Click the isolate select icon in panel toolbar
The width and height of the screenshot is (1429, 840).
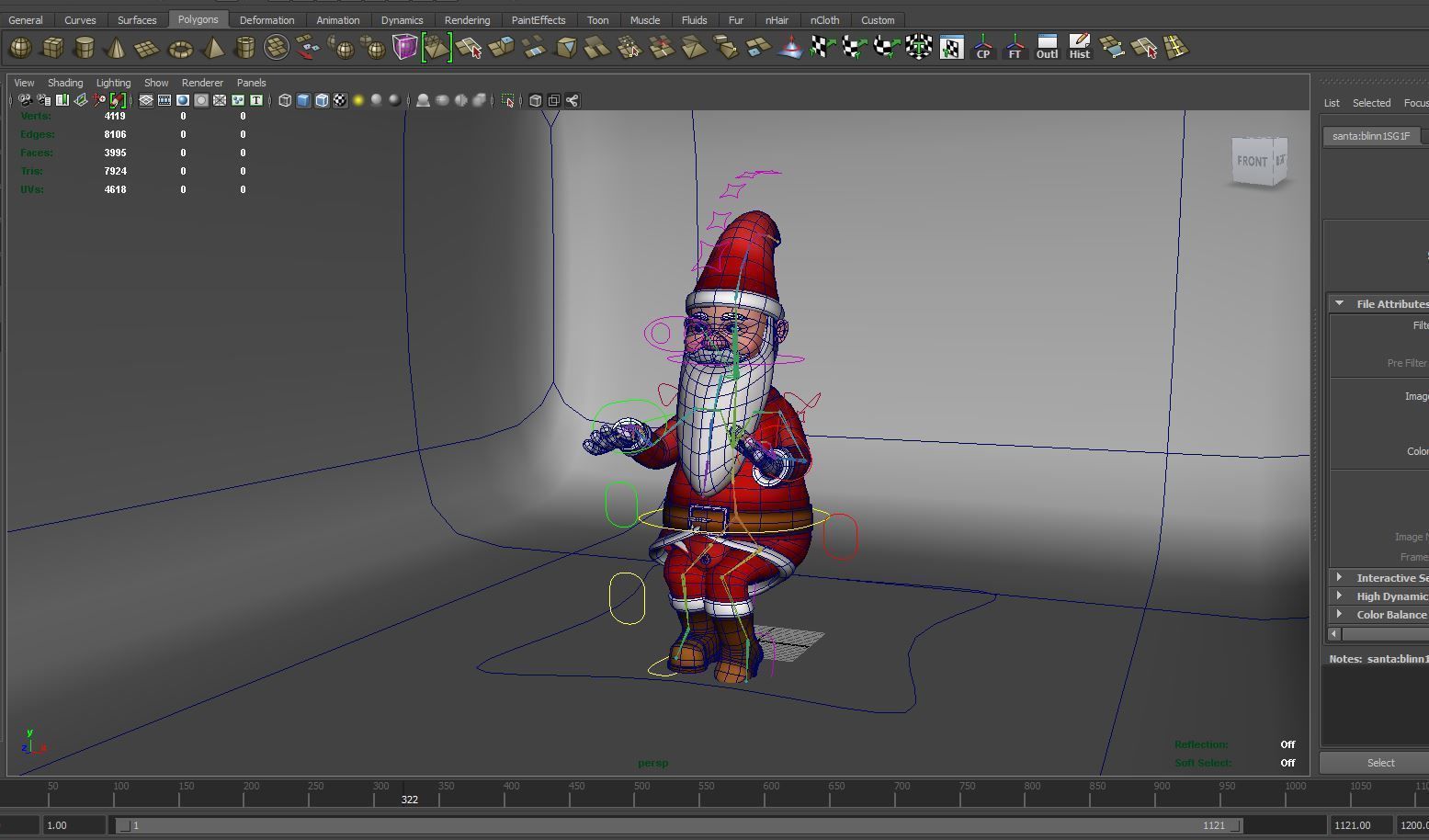pos(508,100)
